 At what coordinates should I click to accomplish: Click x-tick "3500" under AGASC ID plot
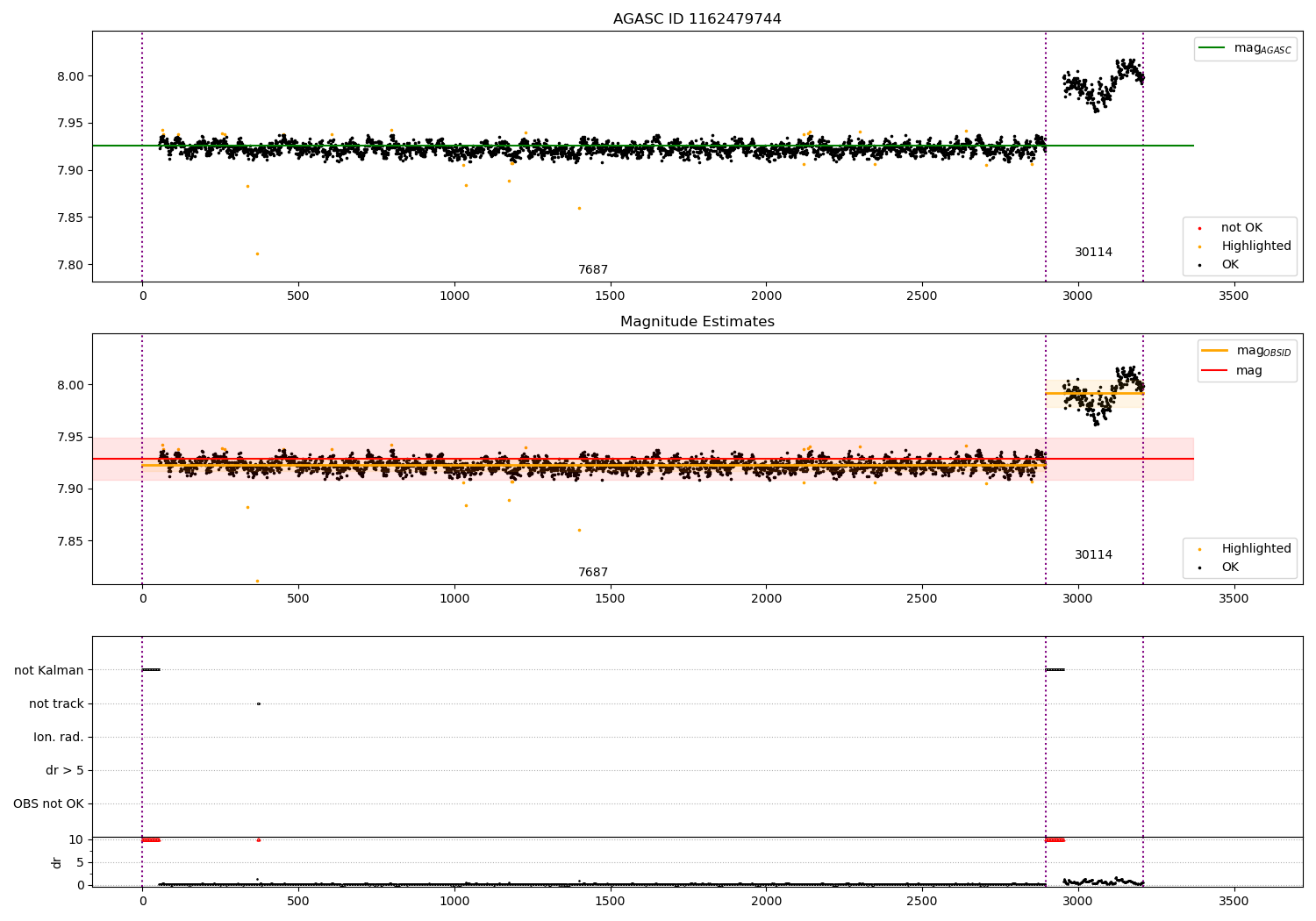point(1234,296)
